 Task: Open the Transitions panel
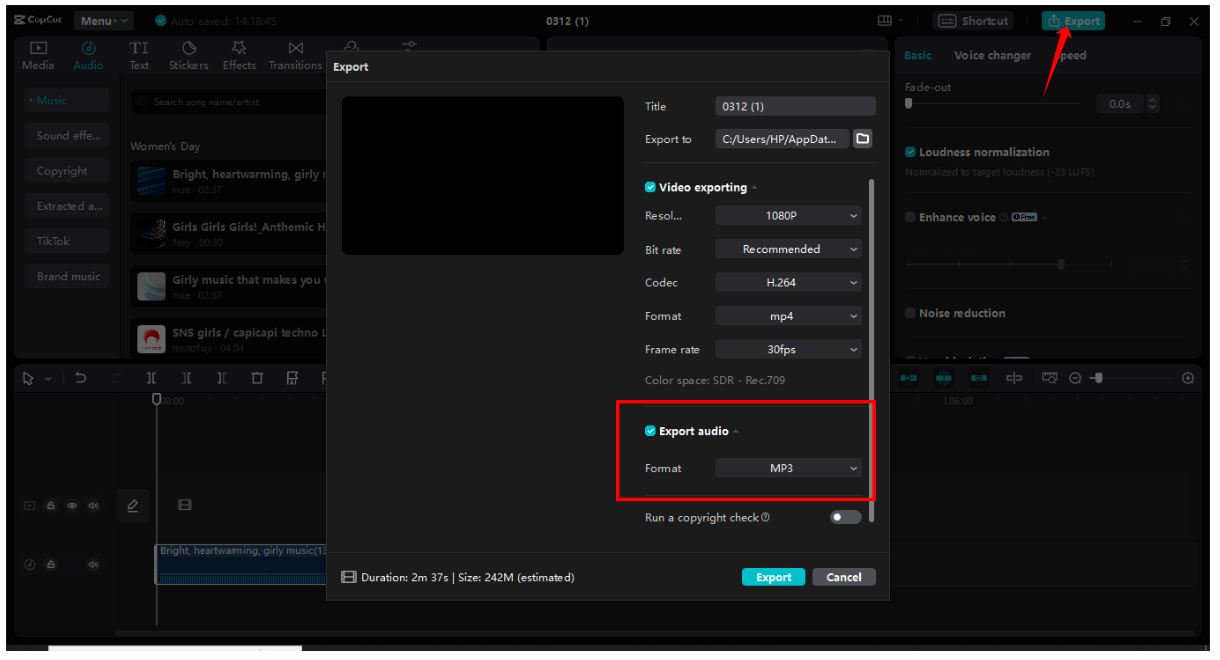[295, 56]
